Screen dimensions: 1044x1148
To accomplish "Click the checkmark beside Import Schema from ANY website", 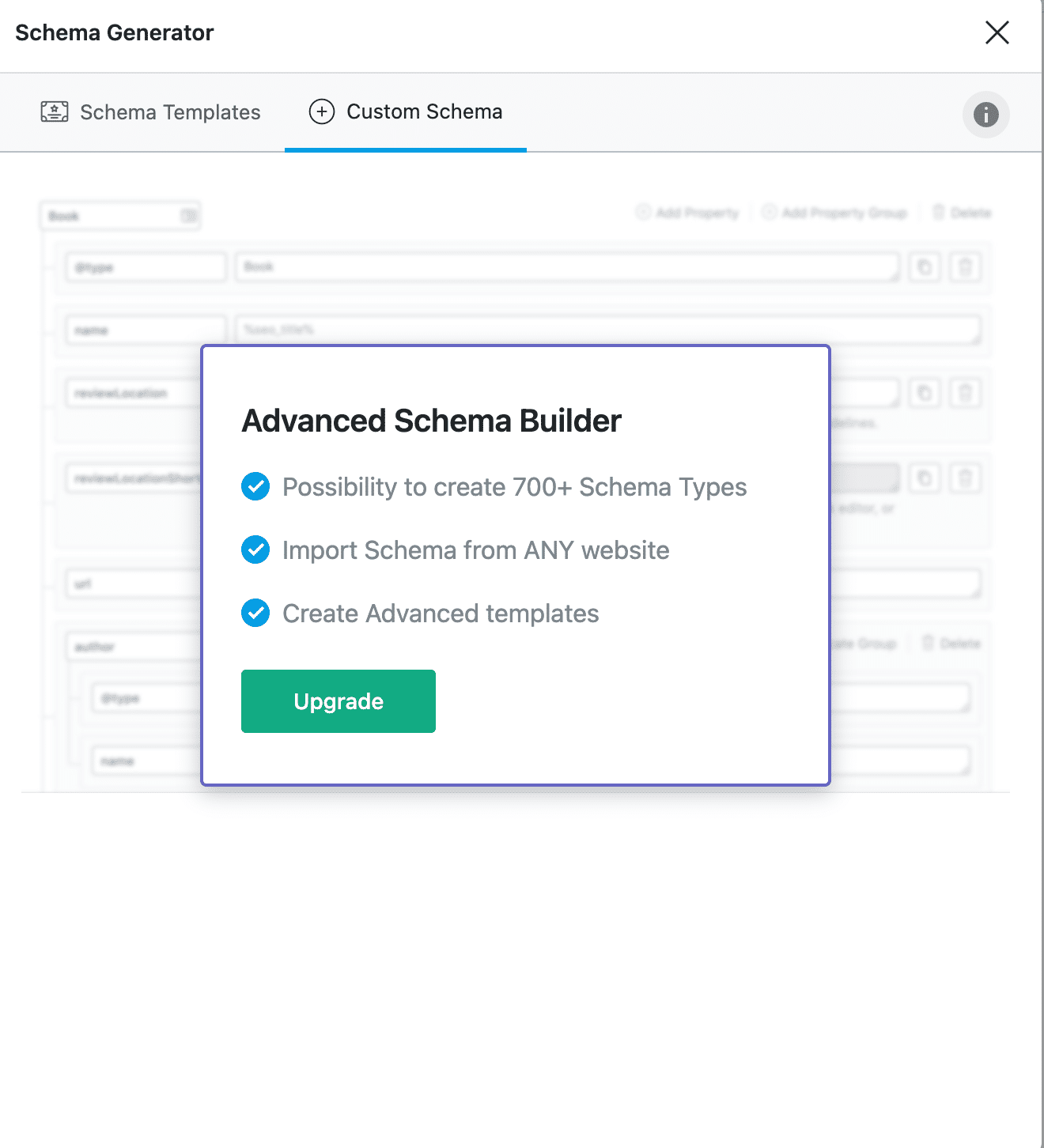I will click(255, 549).
